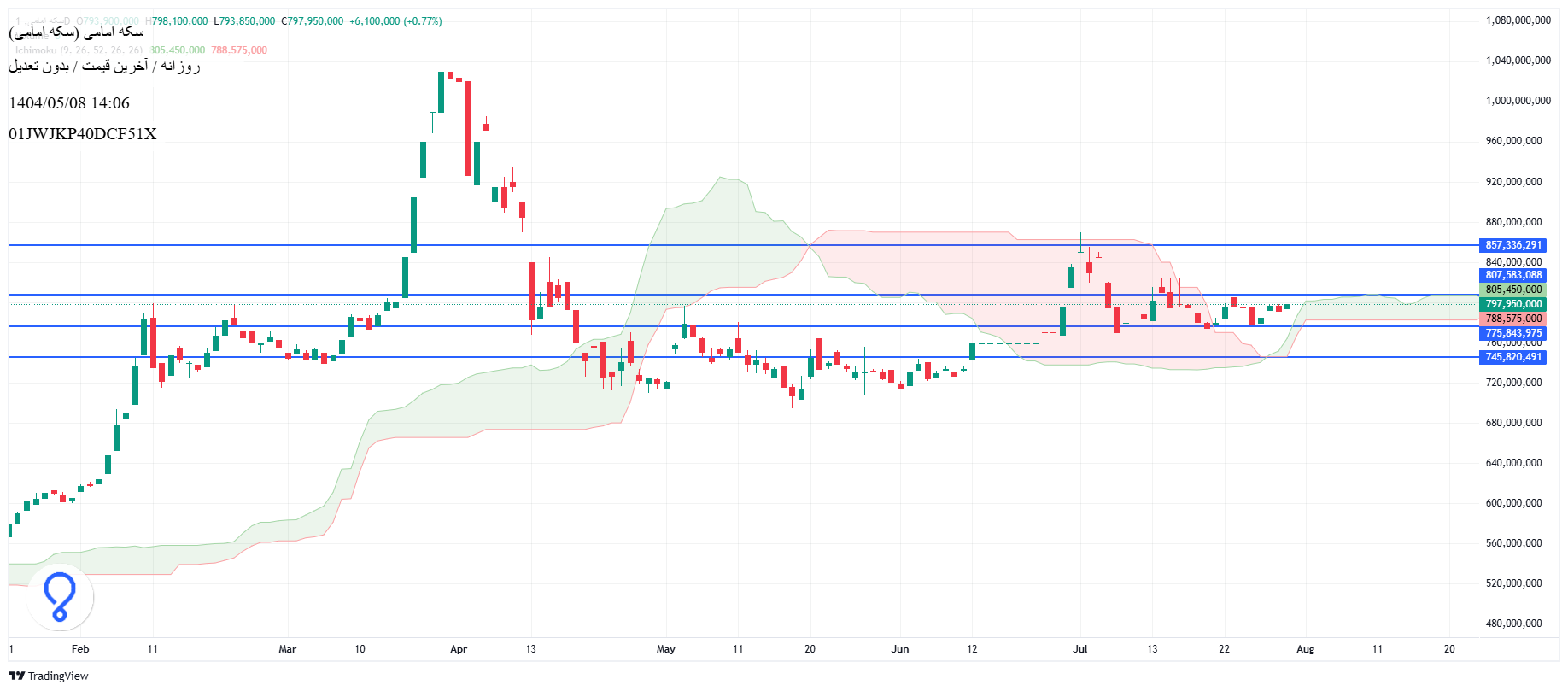Screen dimensions: 1568x691
Task: Click the 12 date label on time axis
Action: 972,649
